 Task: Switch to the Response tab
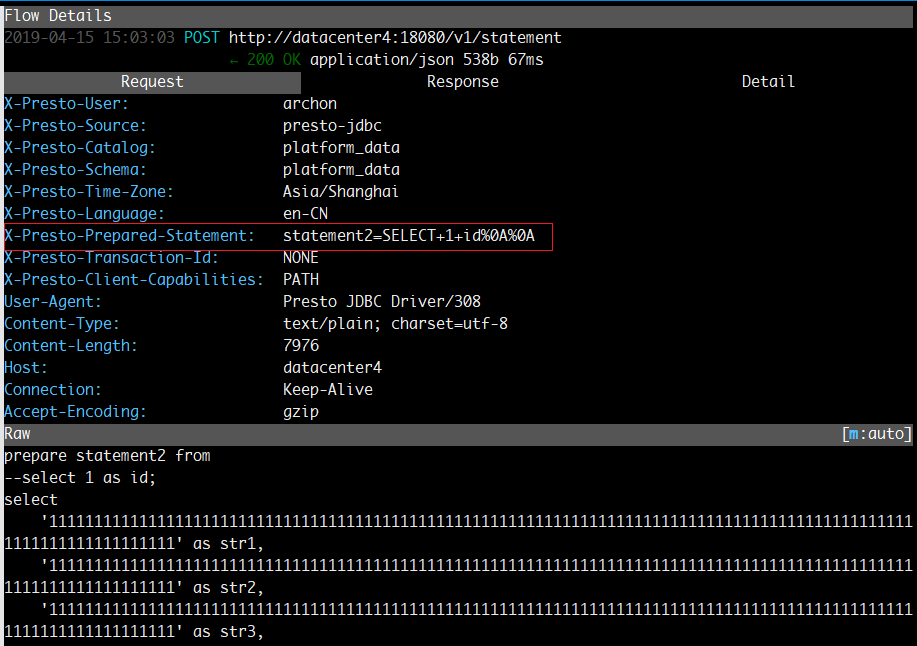click(461, 81)
